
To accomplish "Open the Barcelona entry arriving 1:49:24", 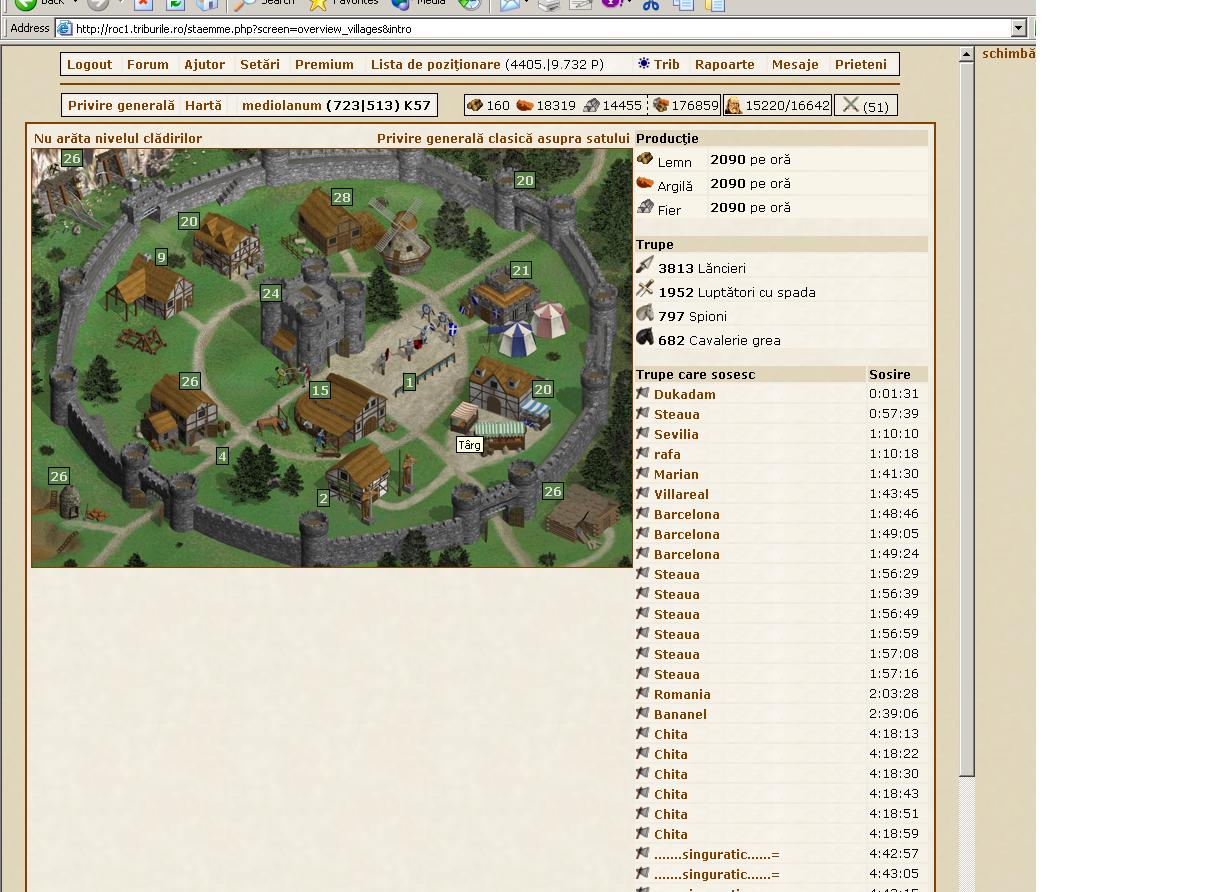I will coord(687,554).
